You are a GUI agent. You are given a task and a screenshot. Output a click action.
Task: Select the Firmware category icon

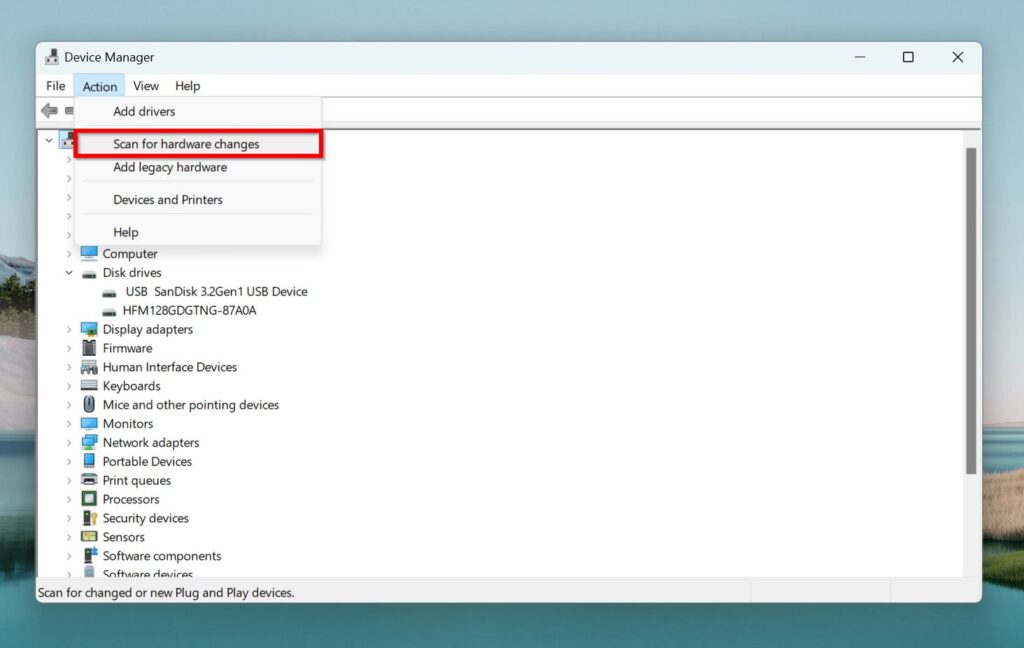coord(88,348)
